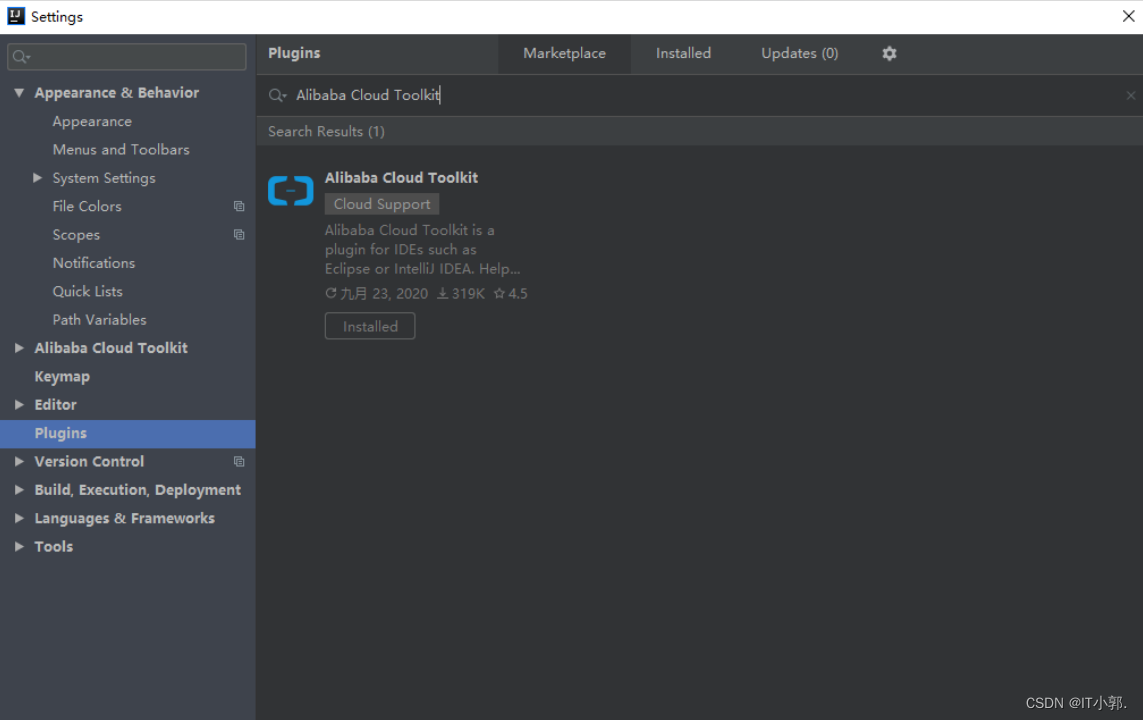Click the plugins settings gear icon

(889, 53)
